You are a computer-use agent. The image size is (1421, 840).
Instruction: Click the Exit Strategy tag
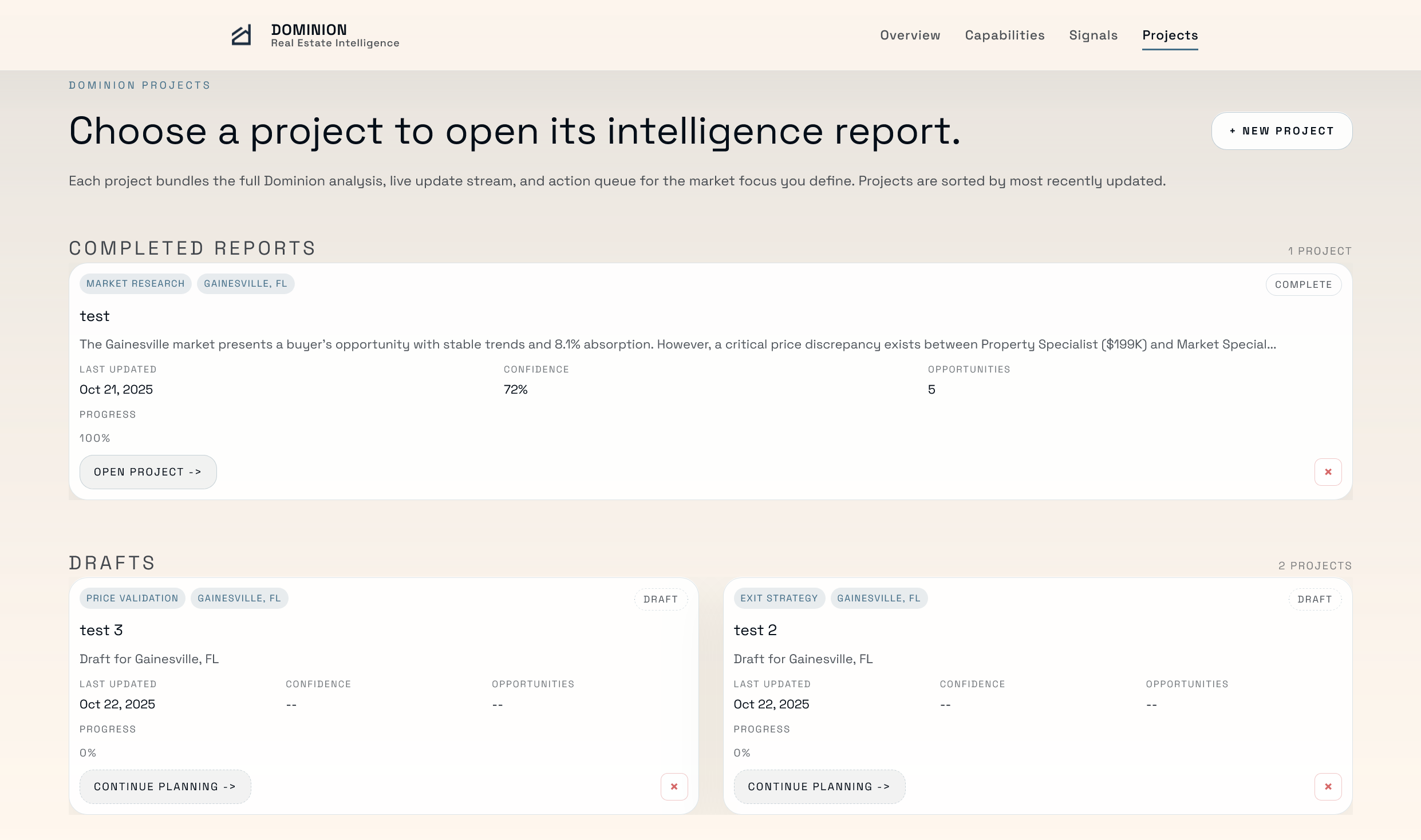(x=779, y=599)
